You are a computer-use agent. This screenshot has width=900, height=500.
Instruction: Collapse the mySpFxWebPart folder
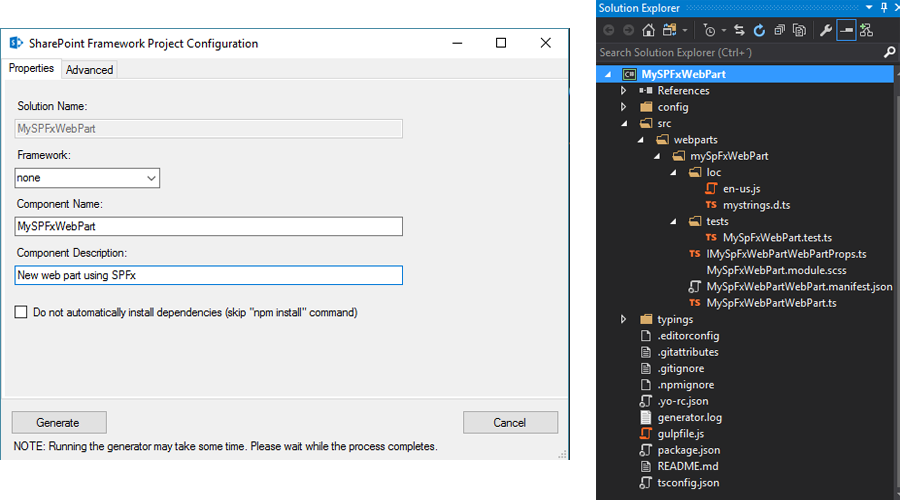(657, 156)
